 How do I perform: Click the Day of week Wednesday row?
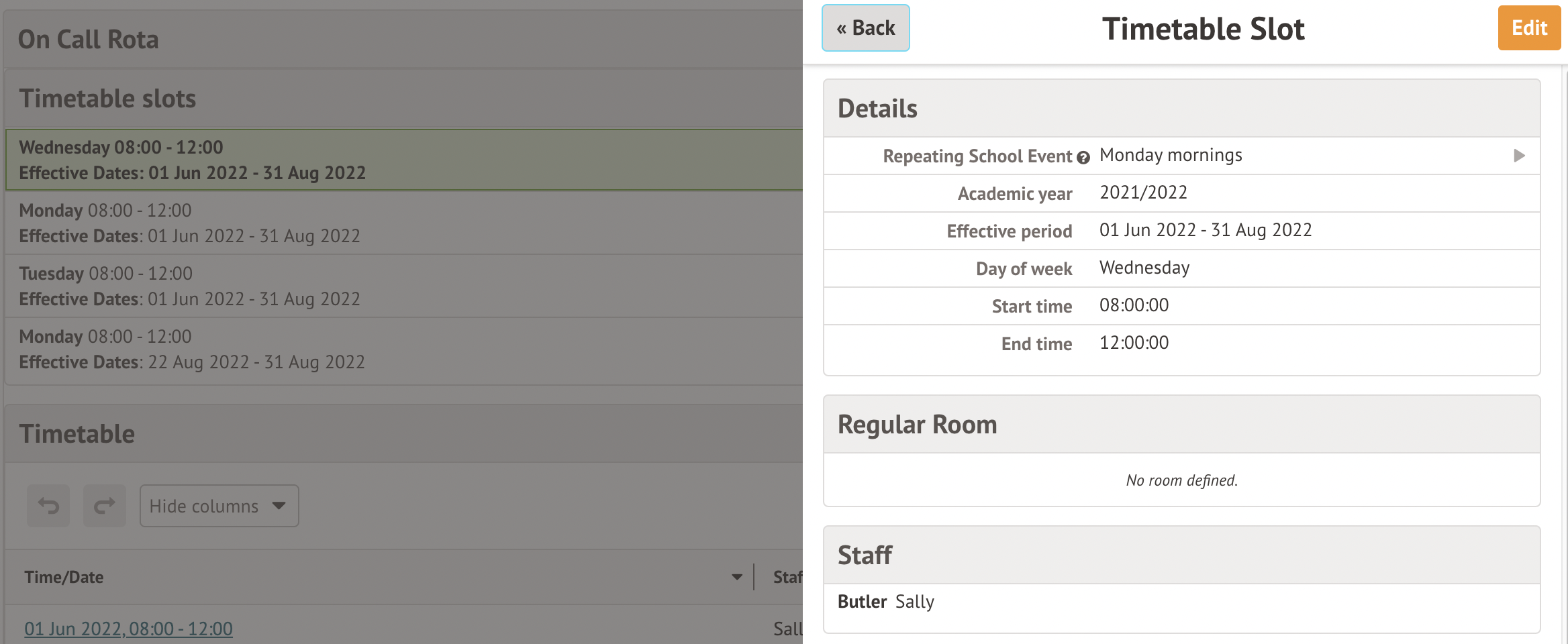(x=1181, y=268)
